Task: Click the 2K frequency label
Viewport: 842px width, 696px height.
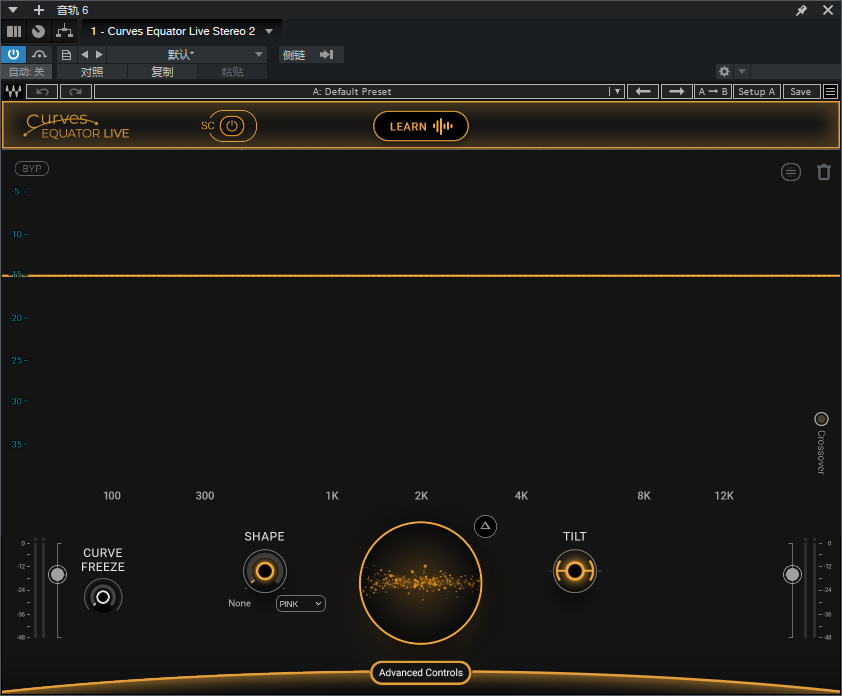Action: 422,496
